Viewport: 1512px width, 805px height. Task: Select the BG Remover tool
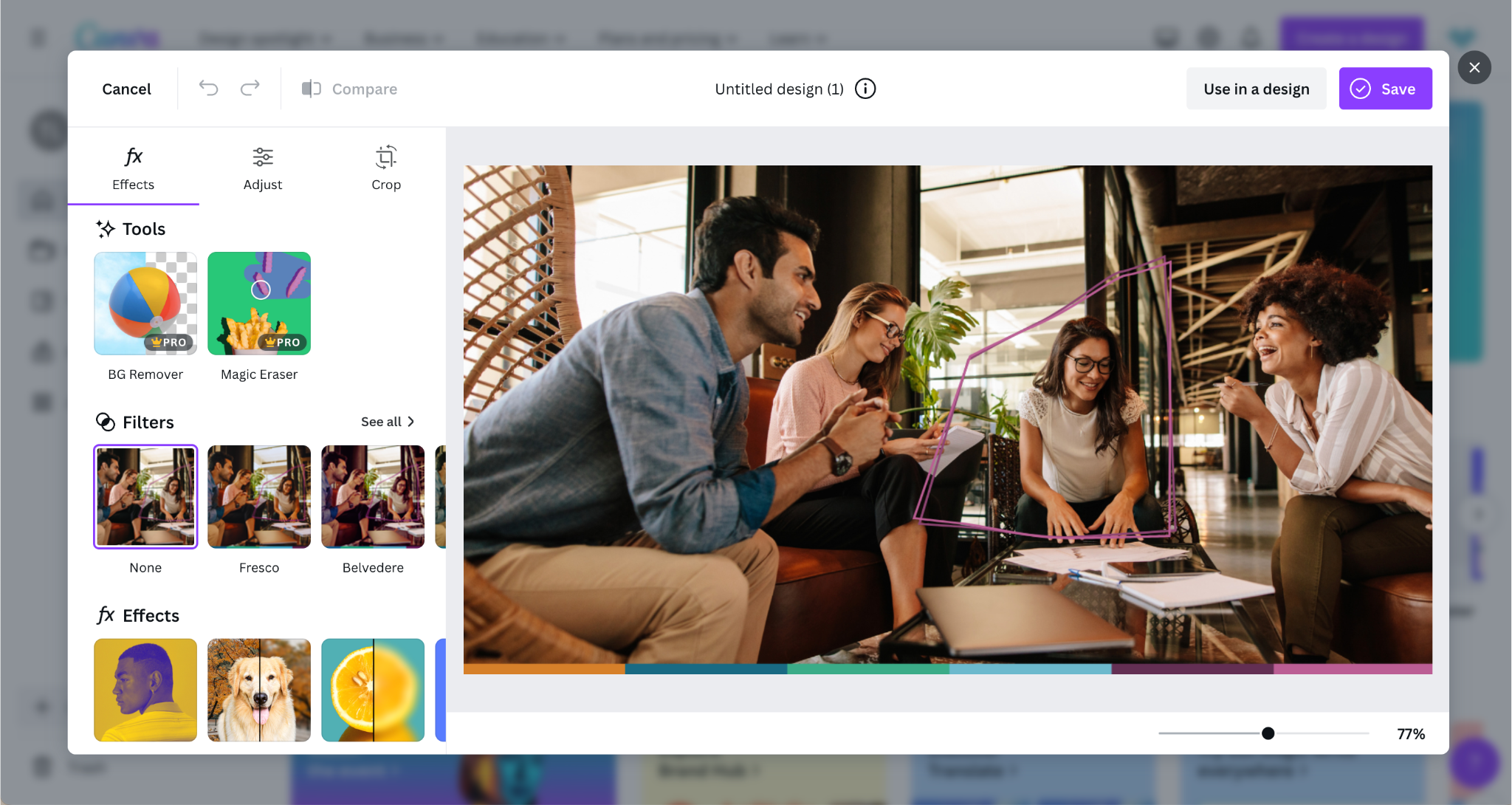(x=145, y=304)
